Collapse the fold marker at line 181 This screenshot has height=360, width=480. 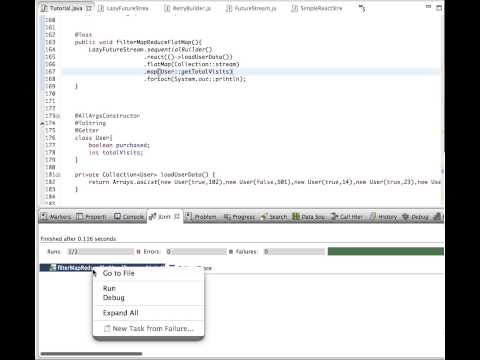[x=58, y=175]
